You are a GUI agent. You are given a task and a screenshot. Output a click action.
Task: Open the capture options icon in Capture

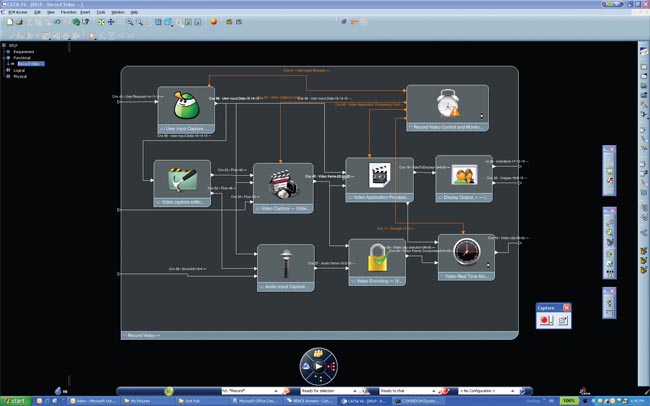point(562,320)
